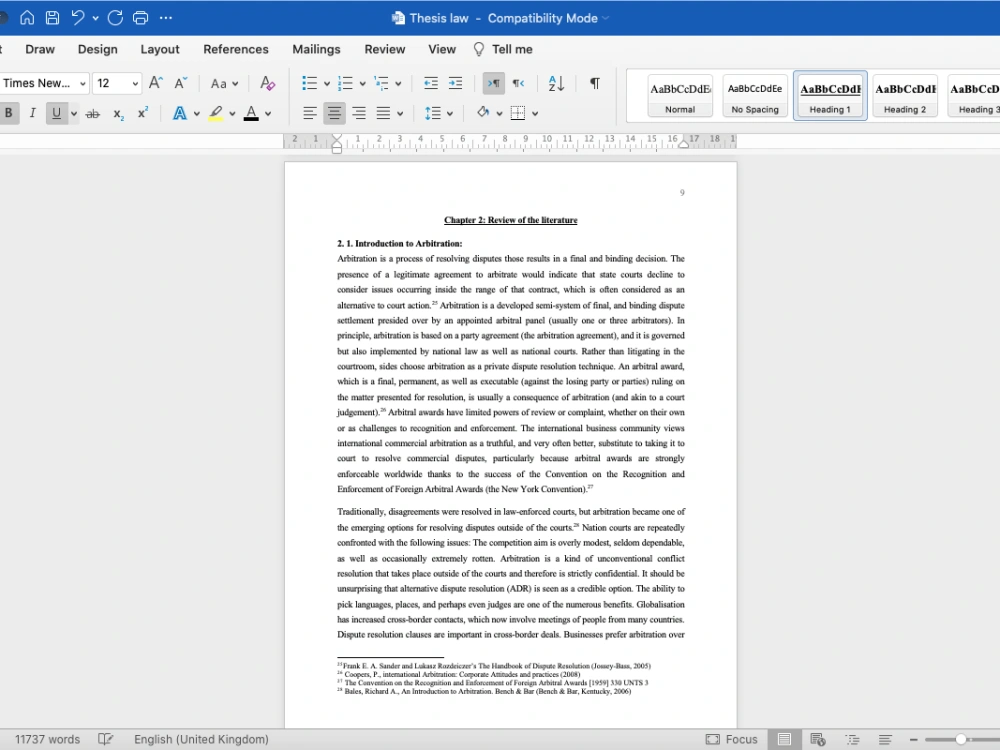Clear all formatting icon
This screenshot has height=750, width=1000.
tap(268, 83)
